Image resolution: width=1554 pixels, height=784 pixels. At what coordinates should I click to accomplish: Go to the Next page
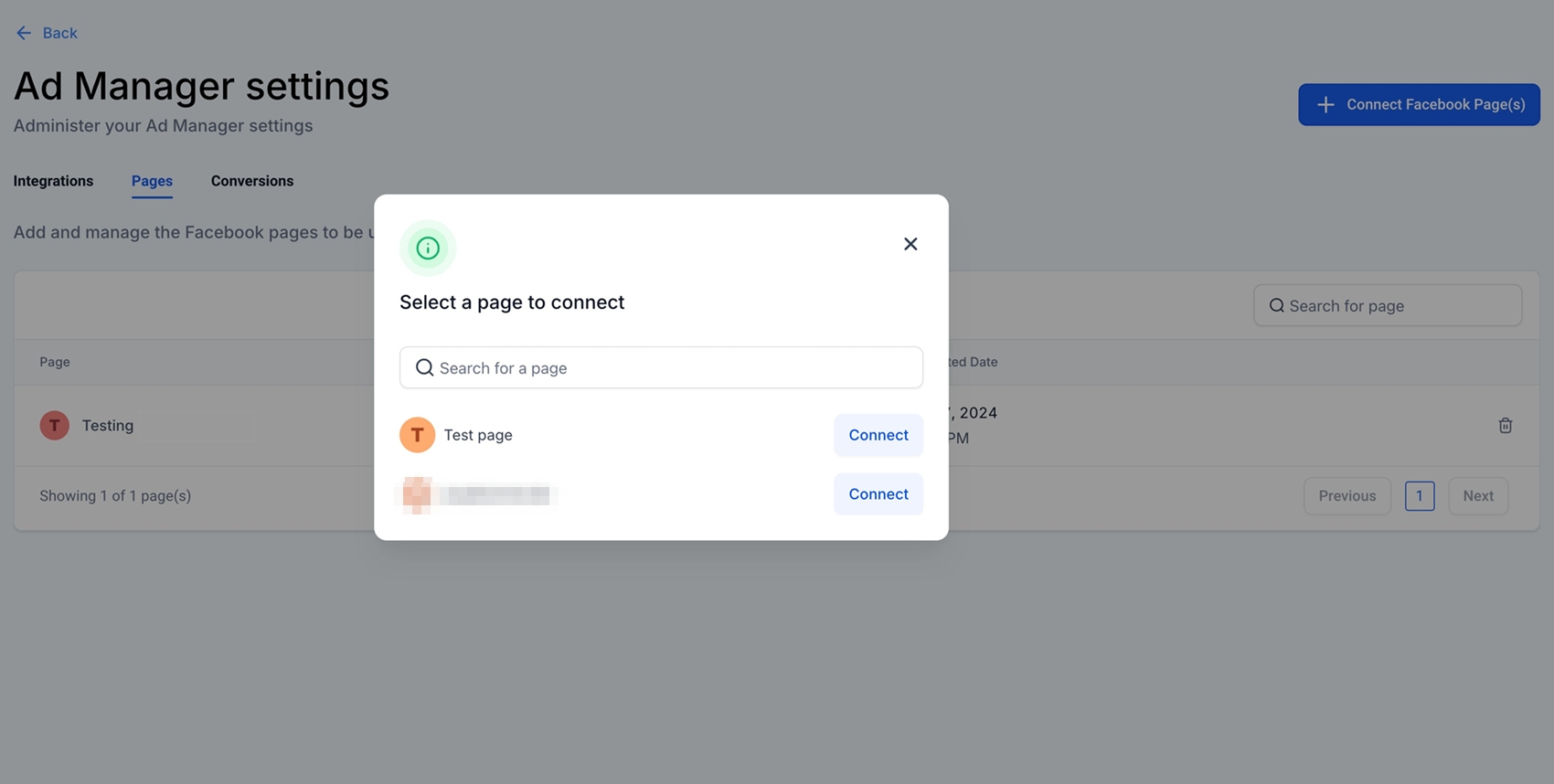(x=1477, y=496)
